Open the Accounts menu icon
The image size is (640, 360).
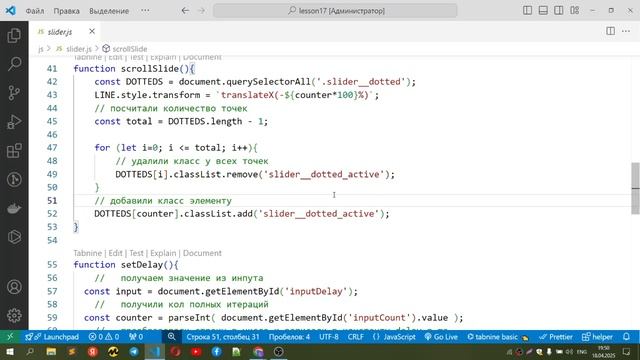point(14,287)
